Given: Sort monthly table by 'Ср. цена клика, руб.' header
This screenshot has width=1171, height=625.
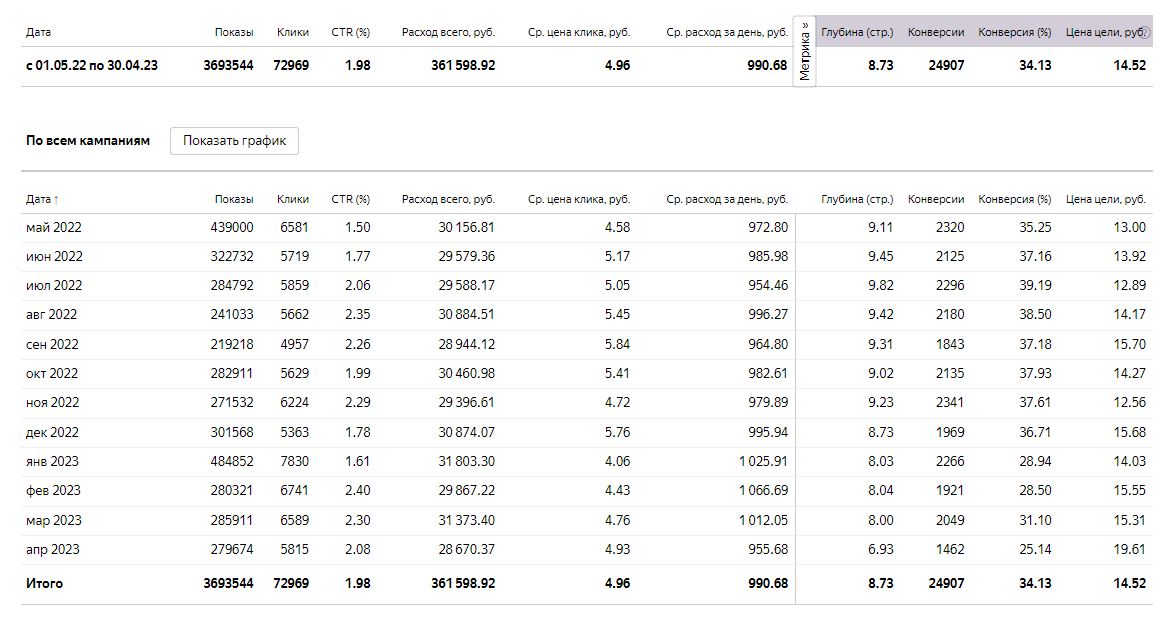Looking at the screenshot, I should (x=579, y=199).
